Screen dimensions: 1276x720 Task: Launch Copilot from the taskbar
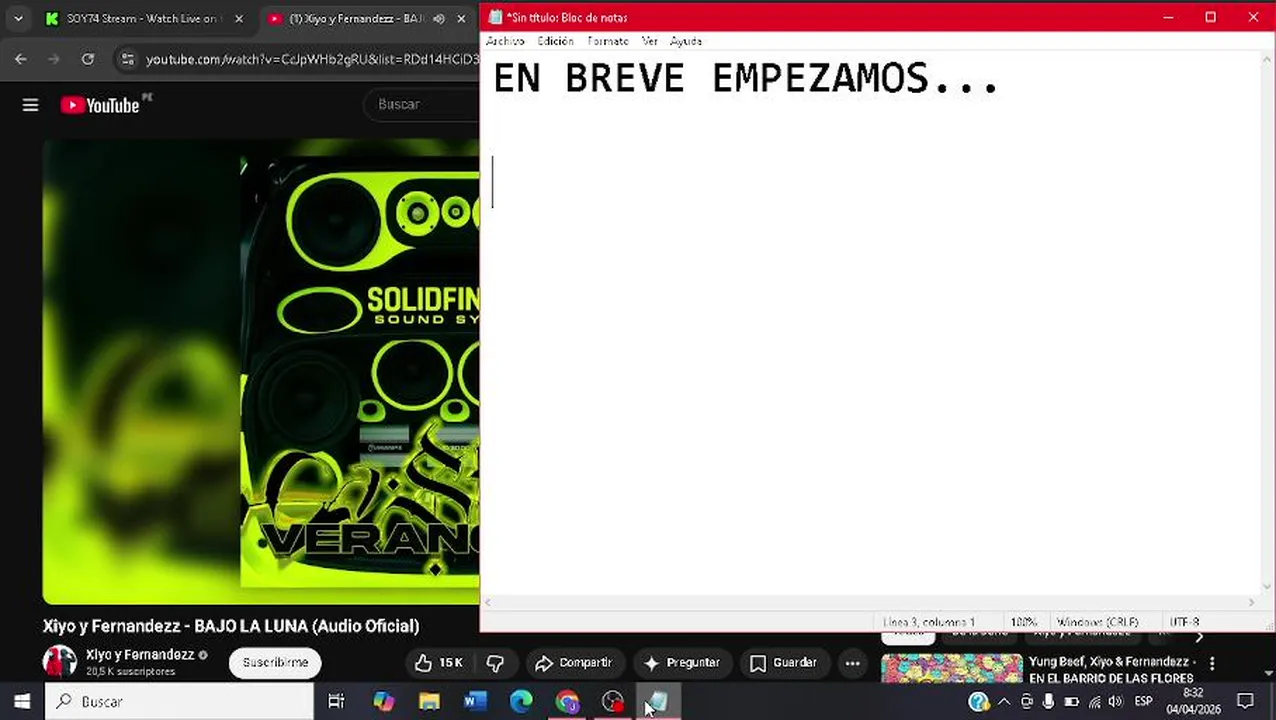click(384, 701)
